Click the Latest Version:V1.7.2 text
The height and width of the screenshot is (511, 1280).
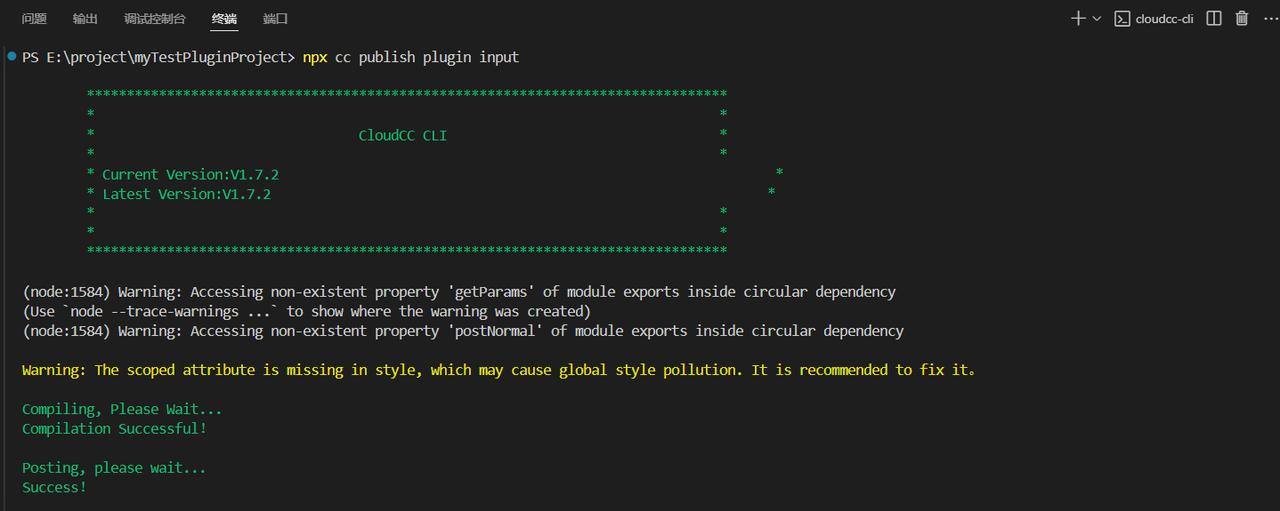(x=186, y=194)
